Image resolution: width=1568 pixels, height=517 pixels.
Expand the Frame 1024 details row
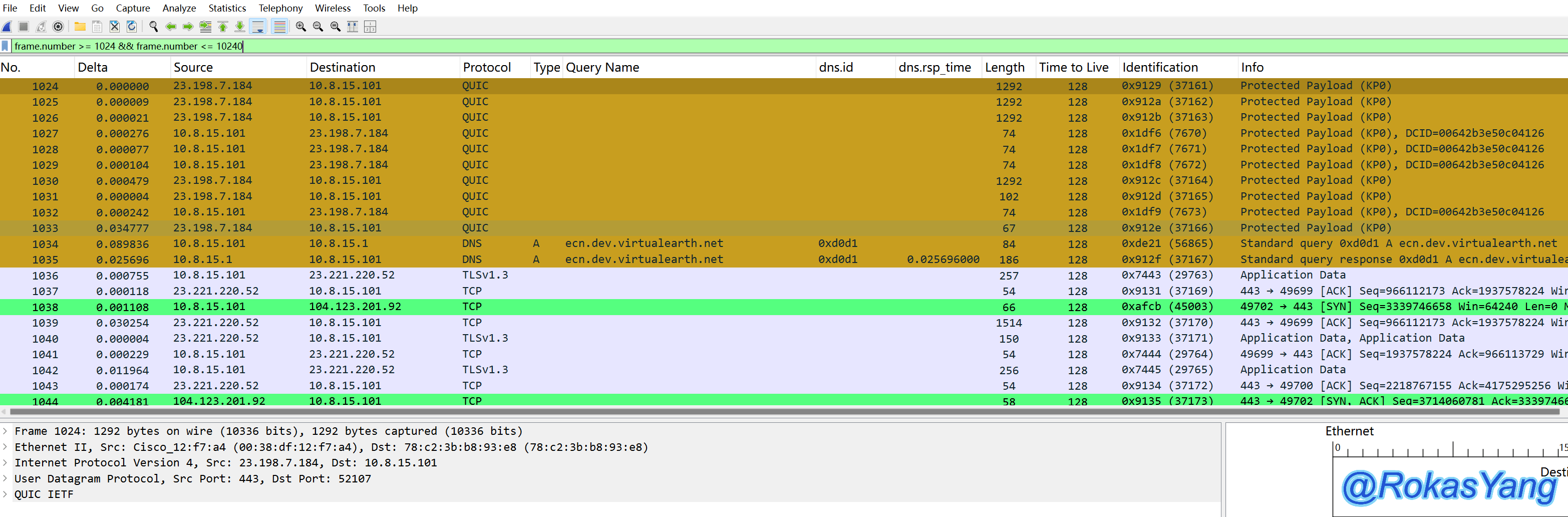coord(6,431)
